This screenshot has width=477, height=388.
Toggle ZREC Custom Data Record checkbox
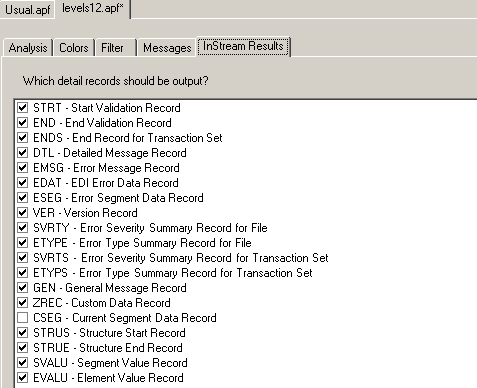click(22, 303)
